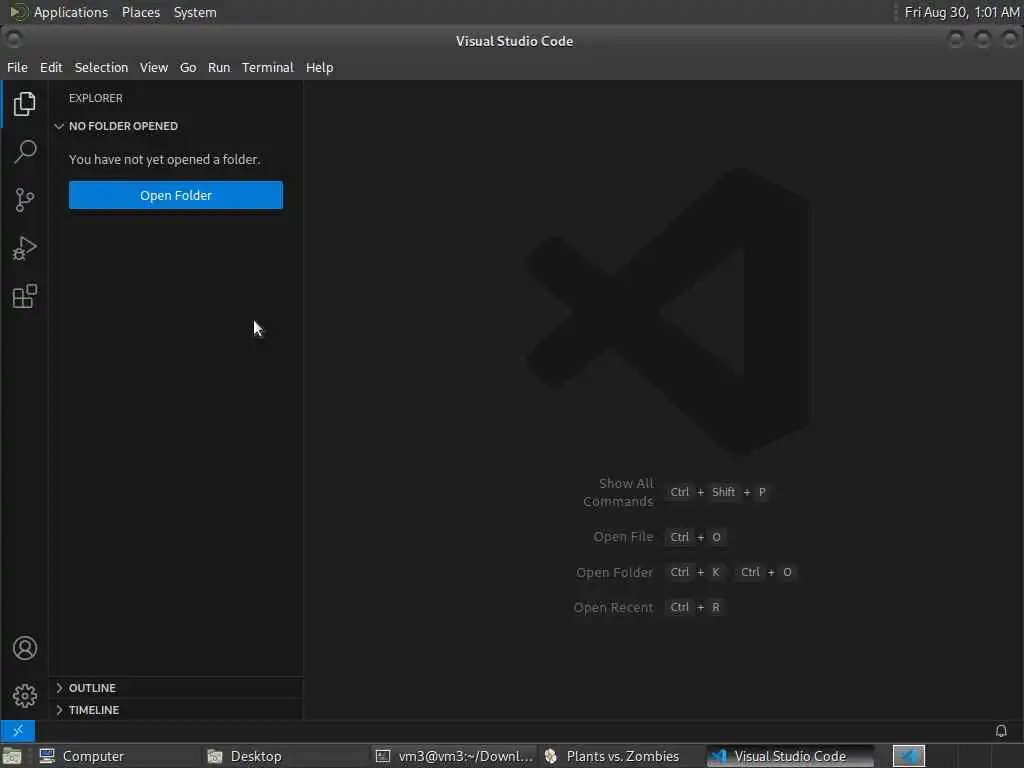Open the Selection menu
Image resolution: width=1024 pixels, height=768 pixels.
[x=101, y=67]
